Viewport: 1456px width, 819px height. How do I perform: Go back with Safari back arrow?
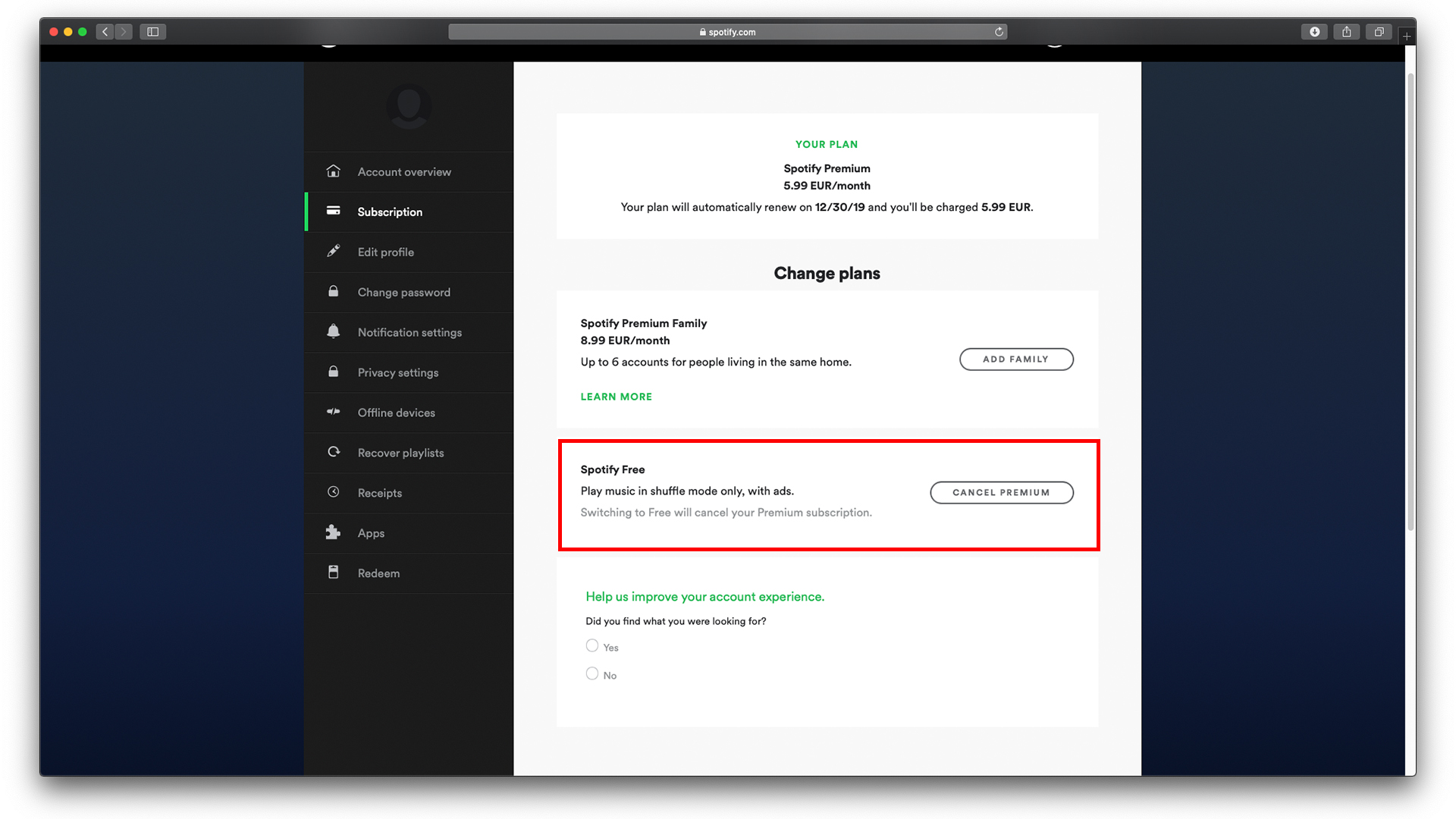105,32
